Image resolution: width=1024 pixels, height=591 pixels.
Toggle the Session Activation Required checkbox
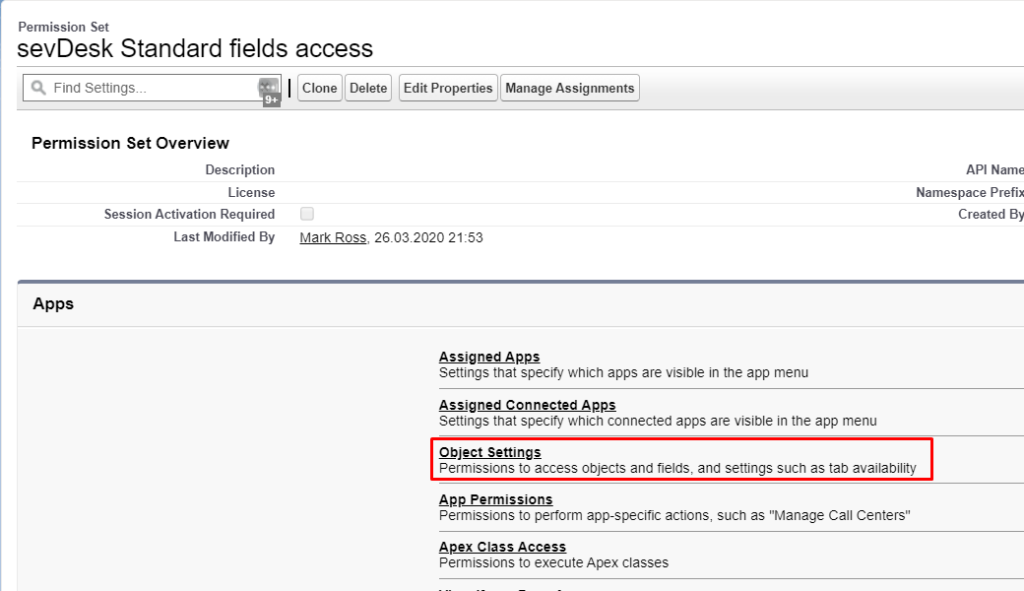pyautogui.click(x=307, y=214)
